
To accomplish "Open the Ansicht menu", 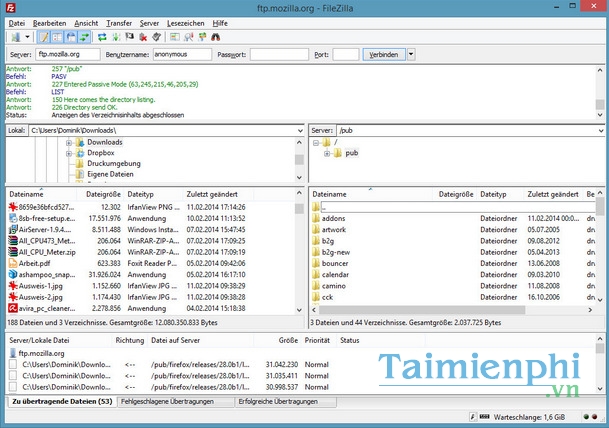I will [86, 23].
